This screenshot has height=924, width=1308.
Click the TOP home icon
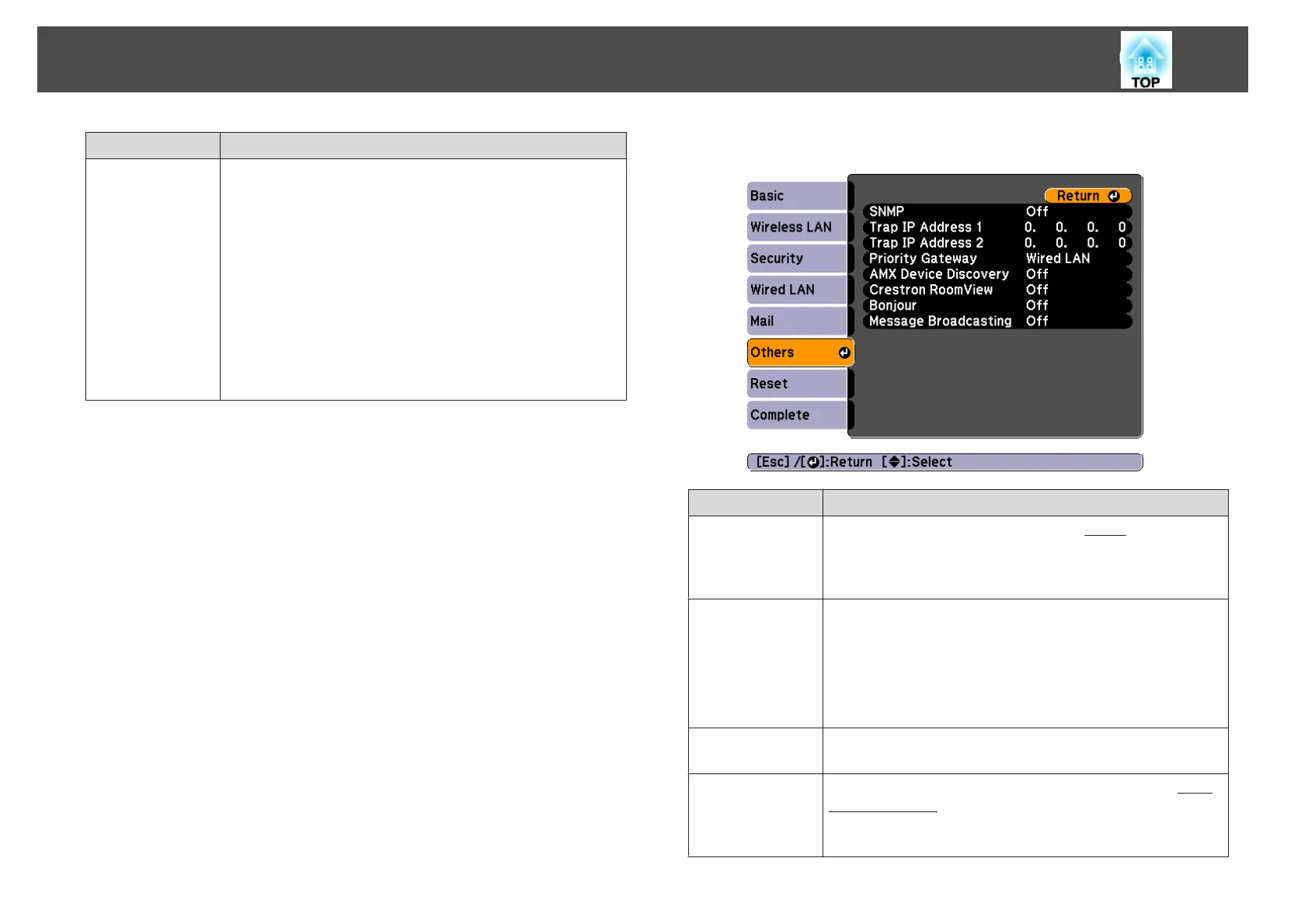(x=1146, y=60)
